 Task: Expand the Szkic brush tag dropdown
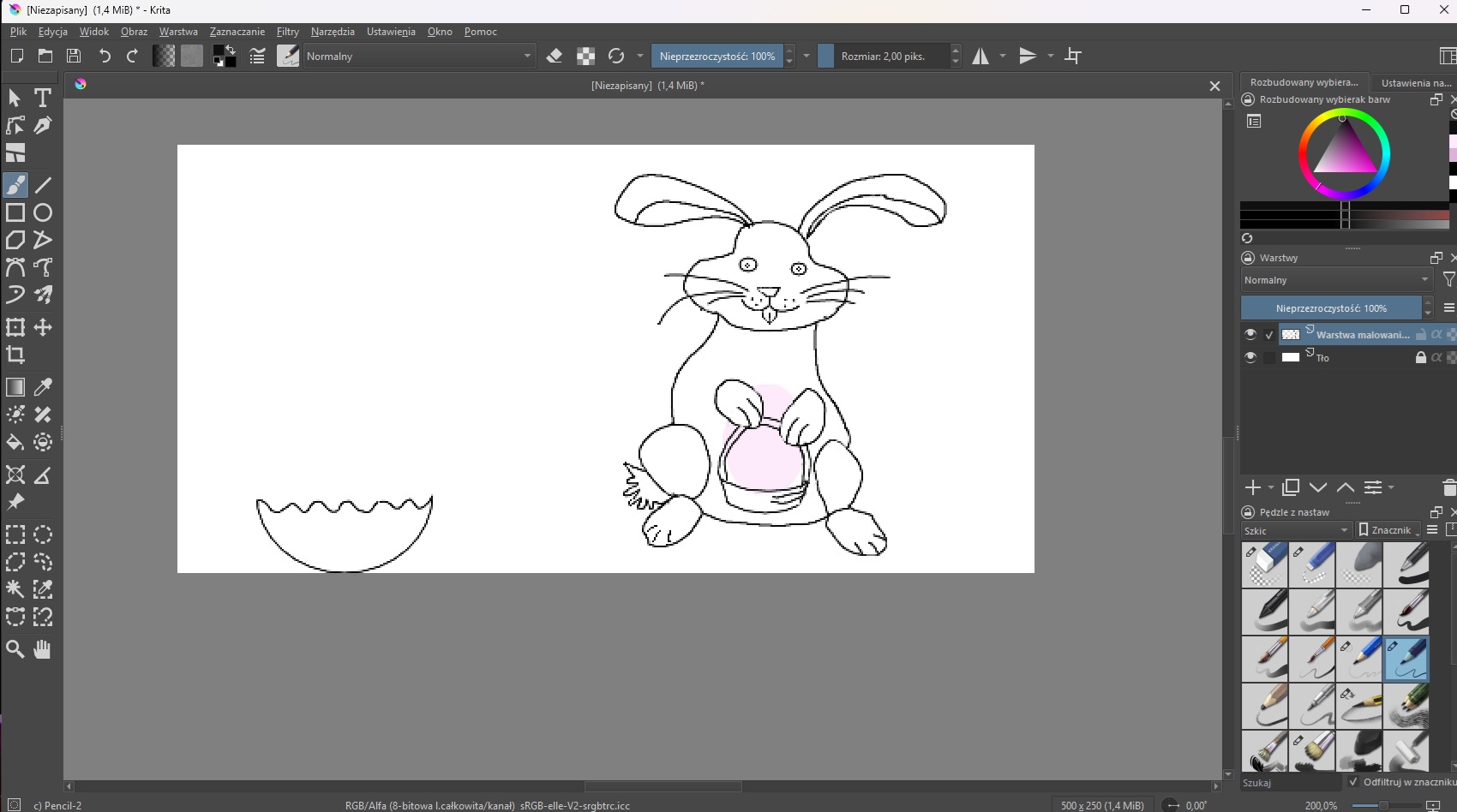tap(1296, 530)
